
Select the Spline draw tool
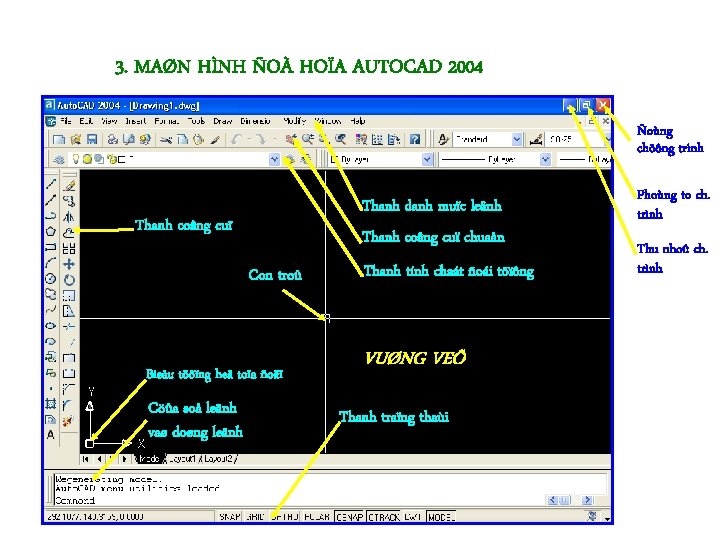[51, 310]
